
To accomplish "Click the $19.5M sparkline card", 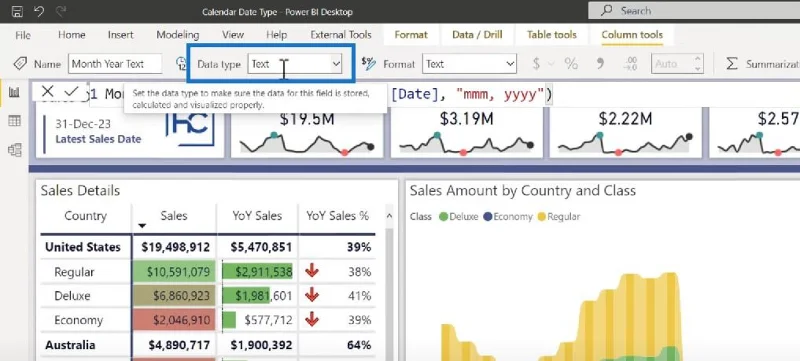I will pyautogui.click(x=307, y=134).
